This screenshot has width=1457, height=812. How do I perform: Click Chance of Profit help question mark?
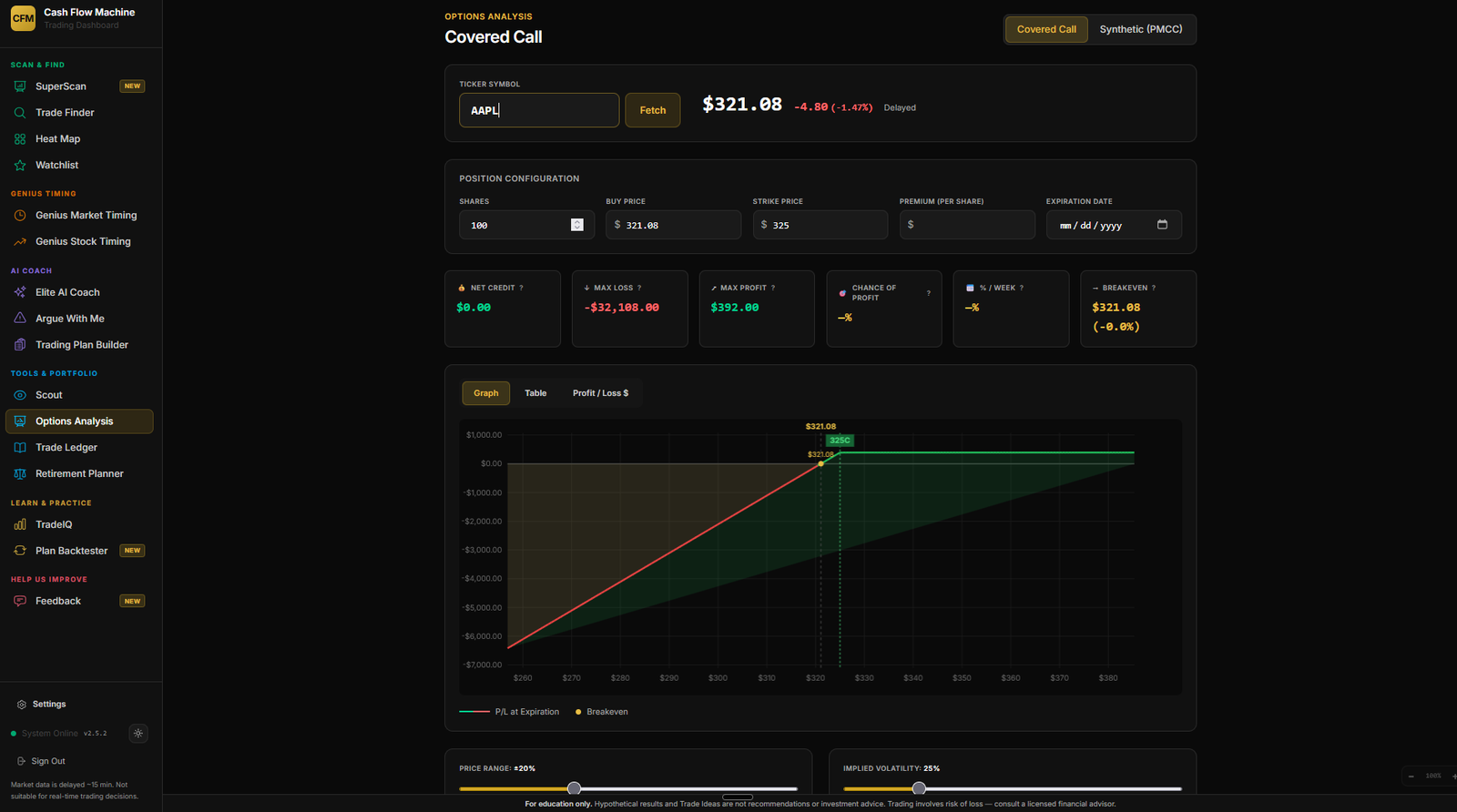coord(928,293)
